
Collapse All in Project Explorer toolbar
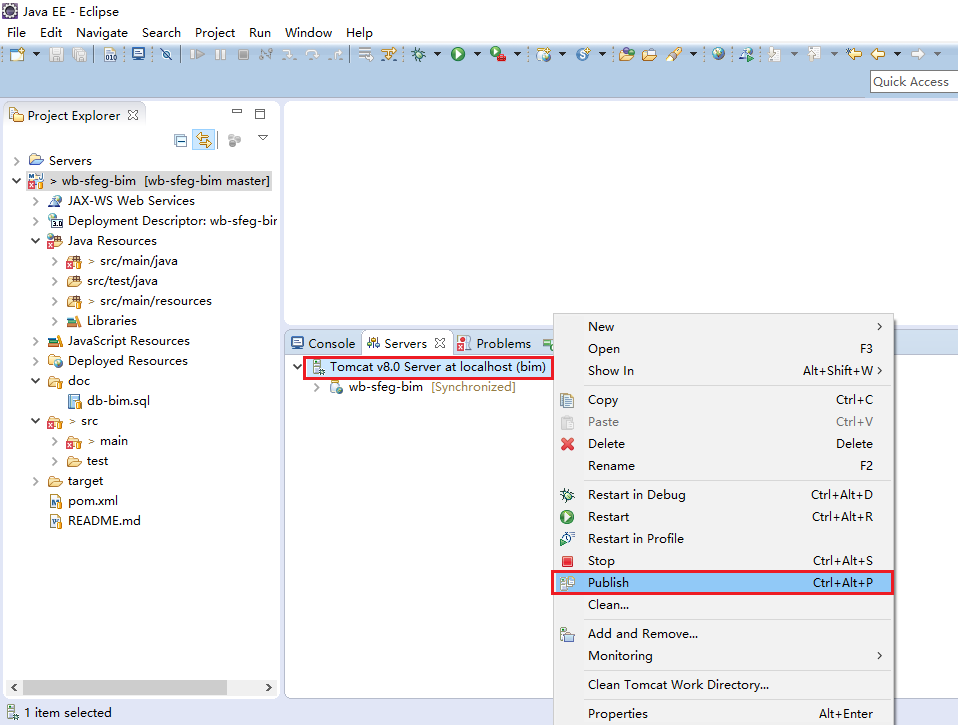pyautogui.click(x=181, y=140)
